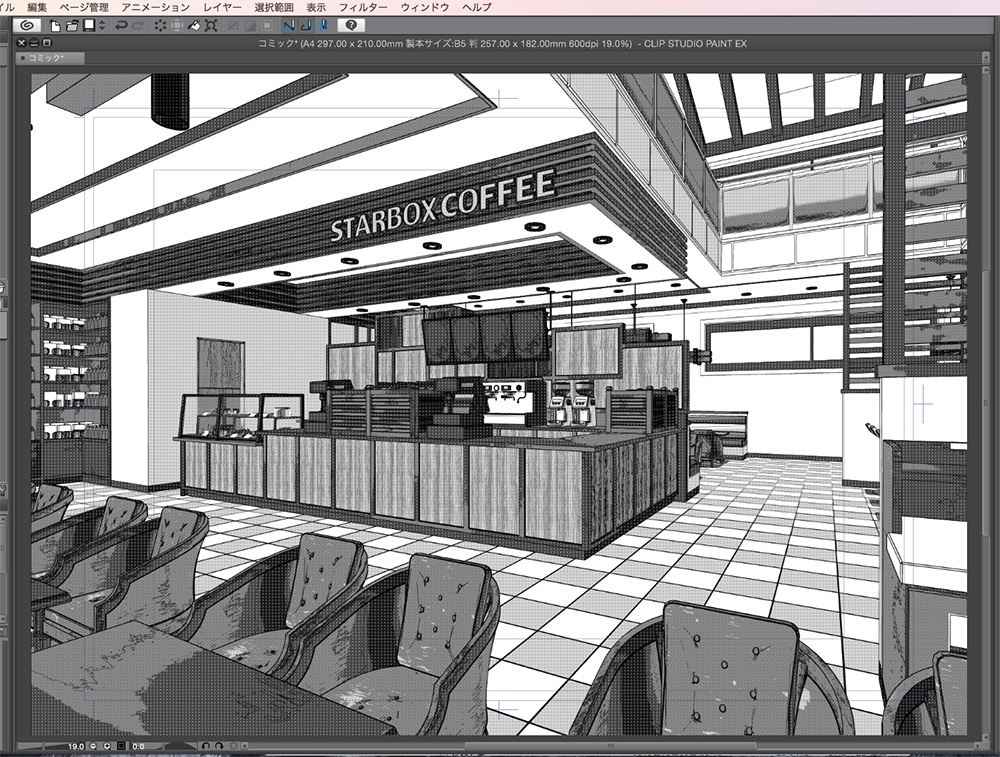
Task: Create a new document from toolbar
Action: [x=55, y=26]
